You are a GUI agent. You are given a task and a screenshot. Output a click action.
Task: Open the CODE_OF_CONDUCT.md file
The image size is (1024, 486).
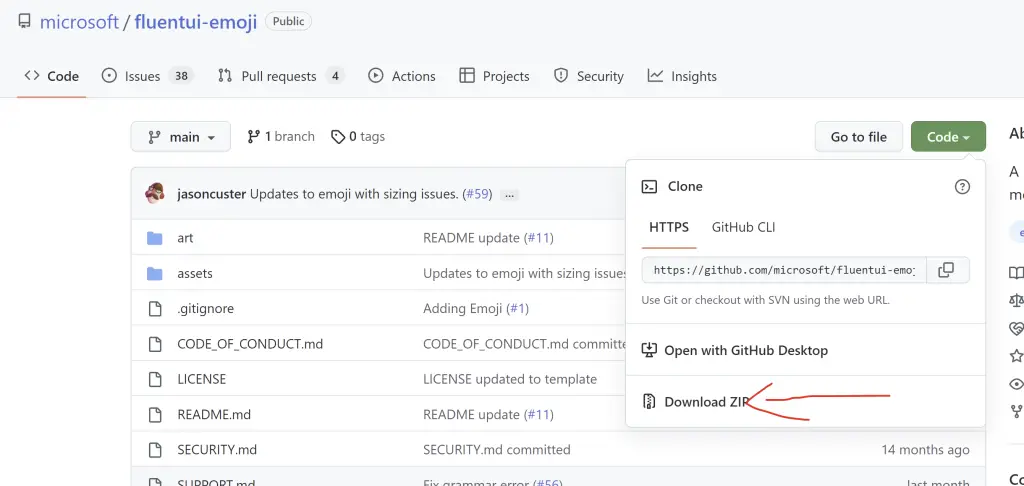pyautogui.click(x=250, y=344)
